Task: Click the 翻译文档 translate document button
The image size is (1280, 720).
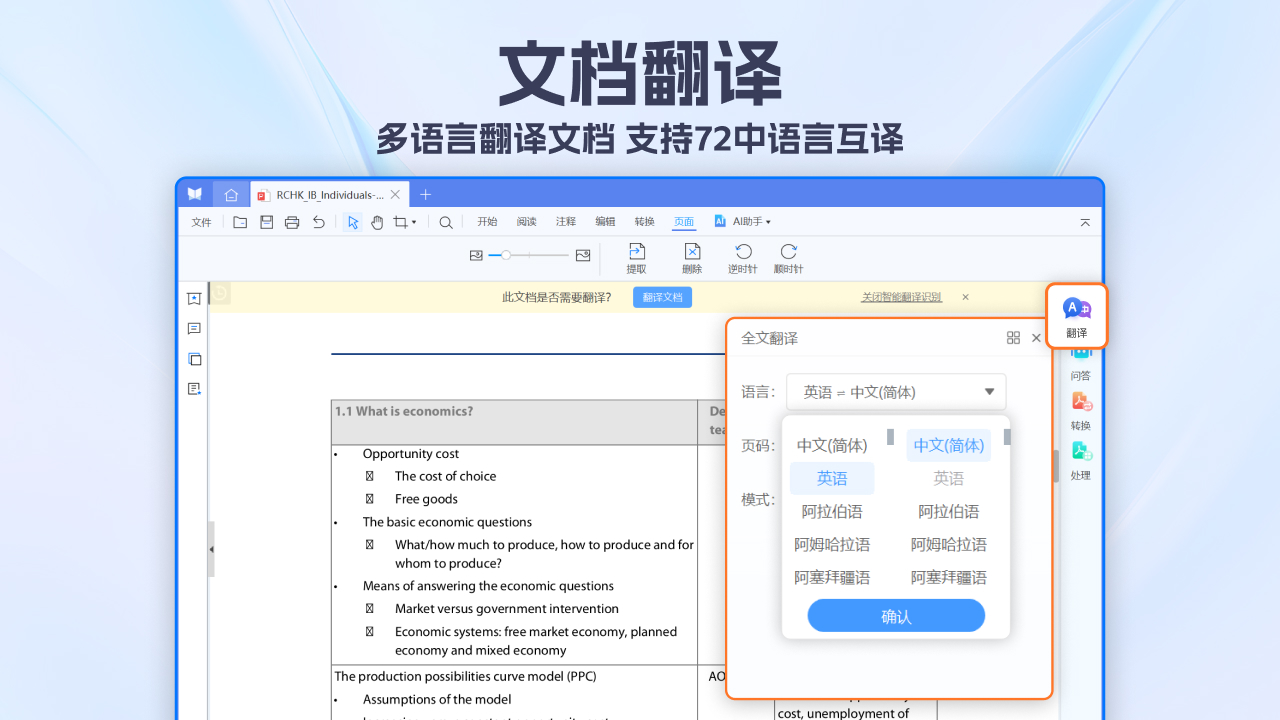Action: [x=662, y=297]
